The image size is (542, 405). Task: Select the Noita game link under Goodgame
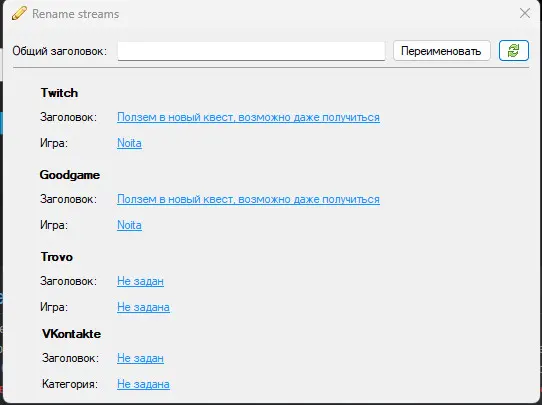pos(129,225)
